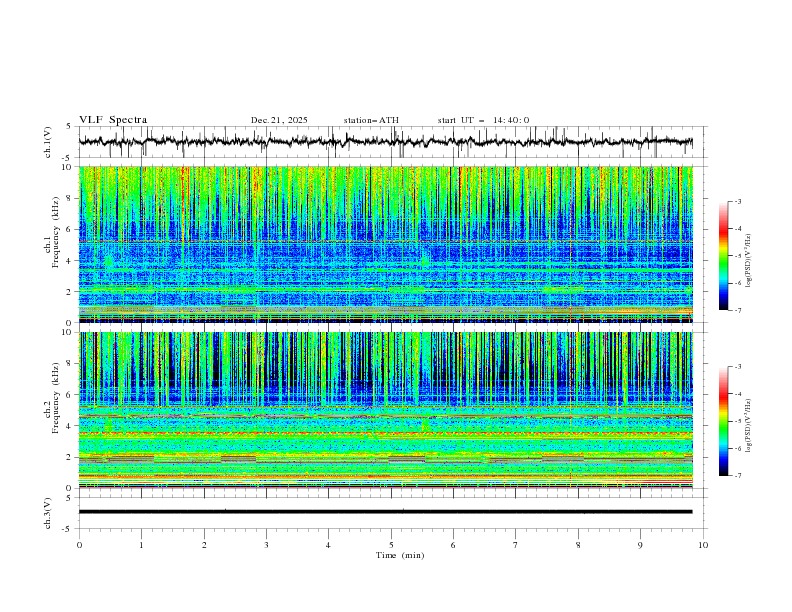Select the date "Dec. 21, 2025"
792x612 pixels.
pyautogui.click(x=279, y=120)
